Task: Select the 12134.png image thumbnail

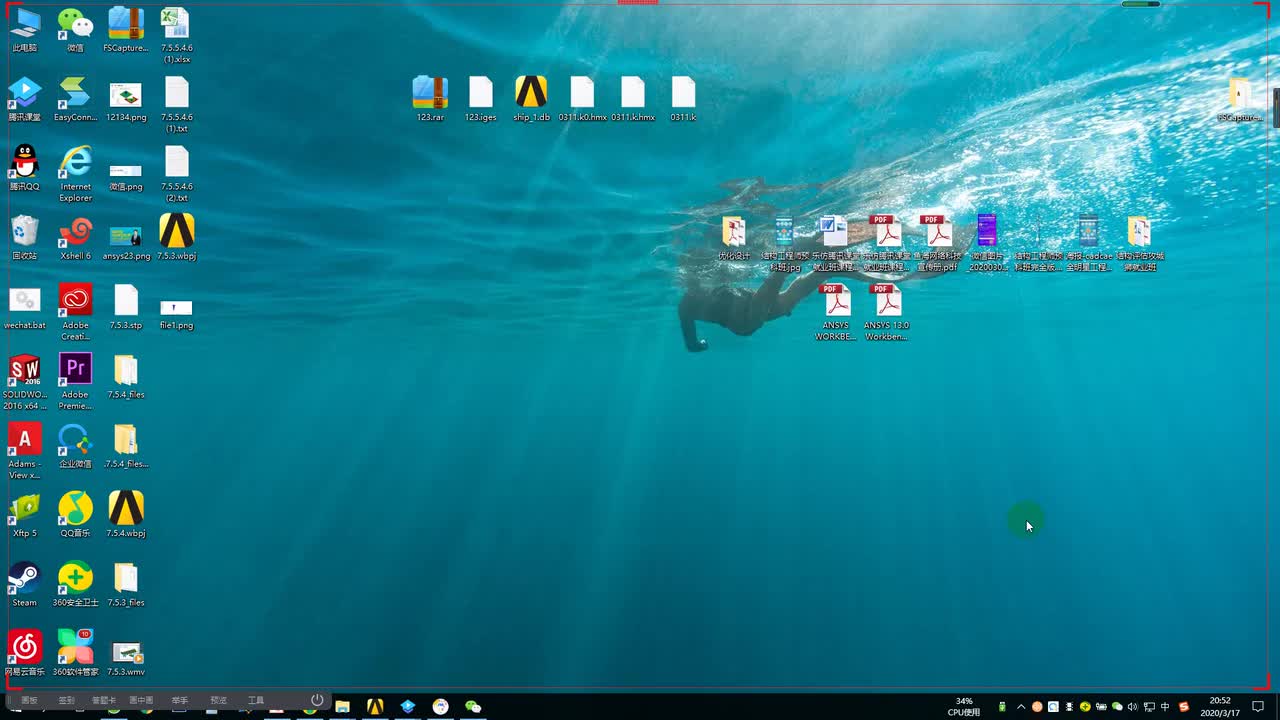Action: [x=126, y=99]
